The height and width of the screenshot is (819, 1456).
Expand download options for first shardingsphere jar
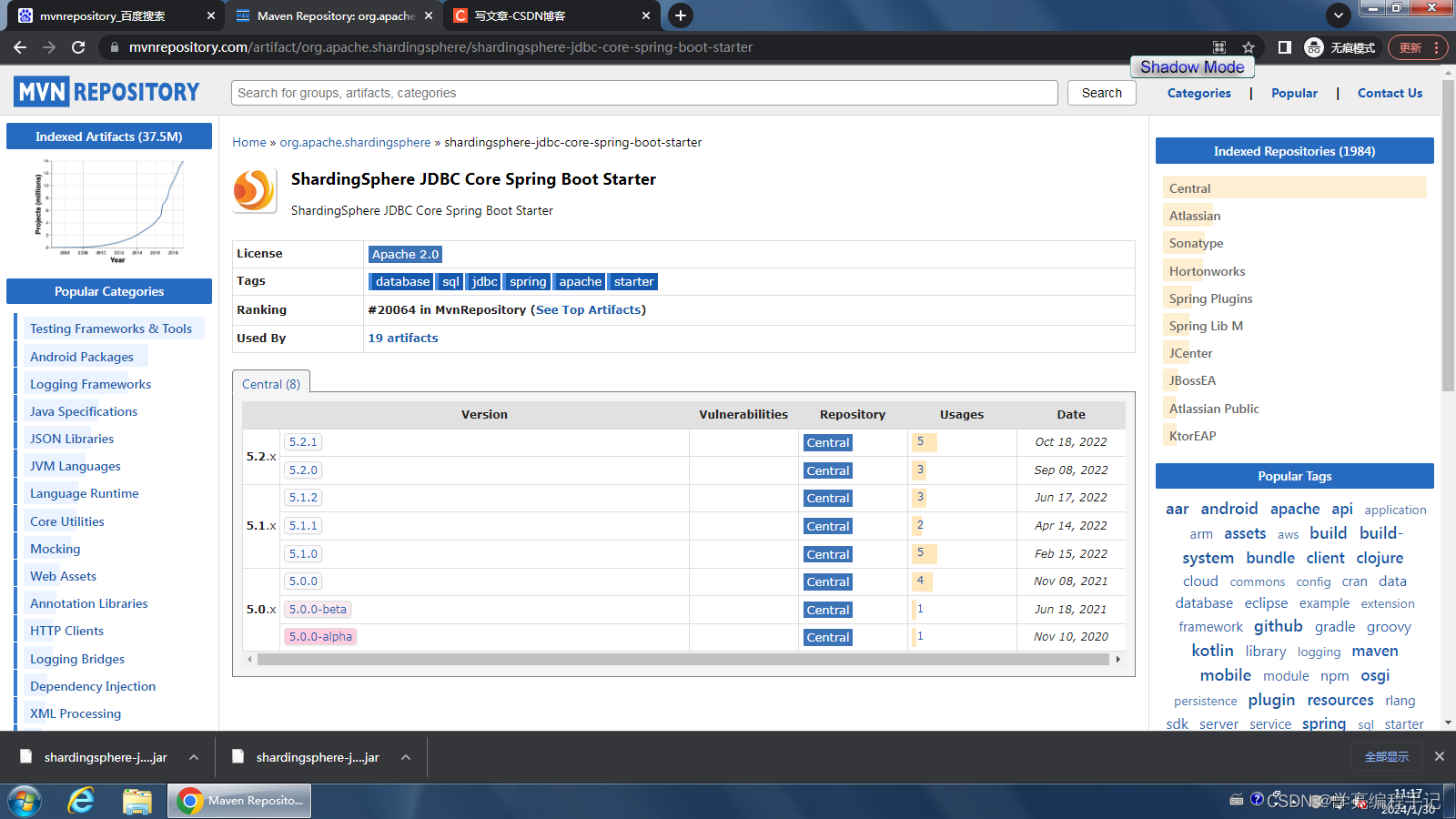tap(193, 756)
